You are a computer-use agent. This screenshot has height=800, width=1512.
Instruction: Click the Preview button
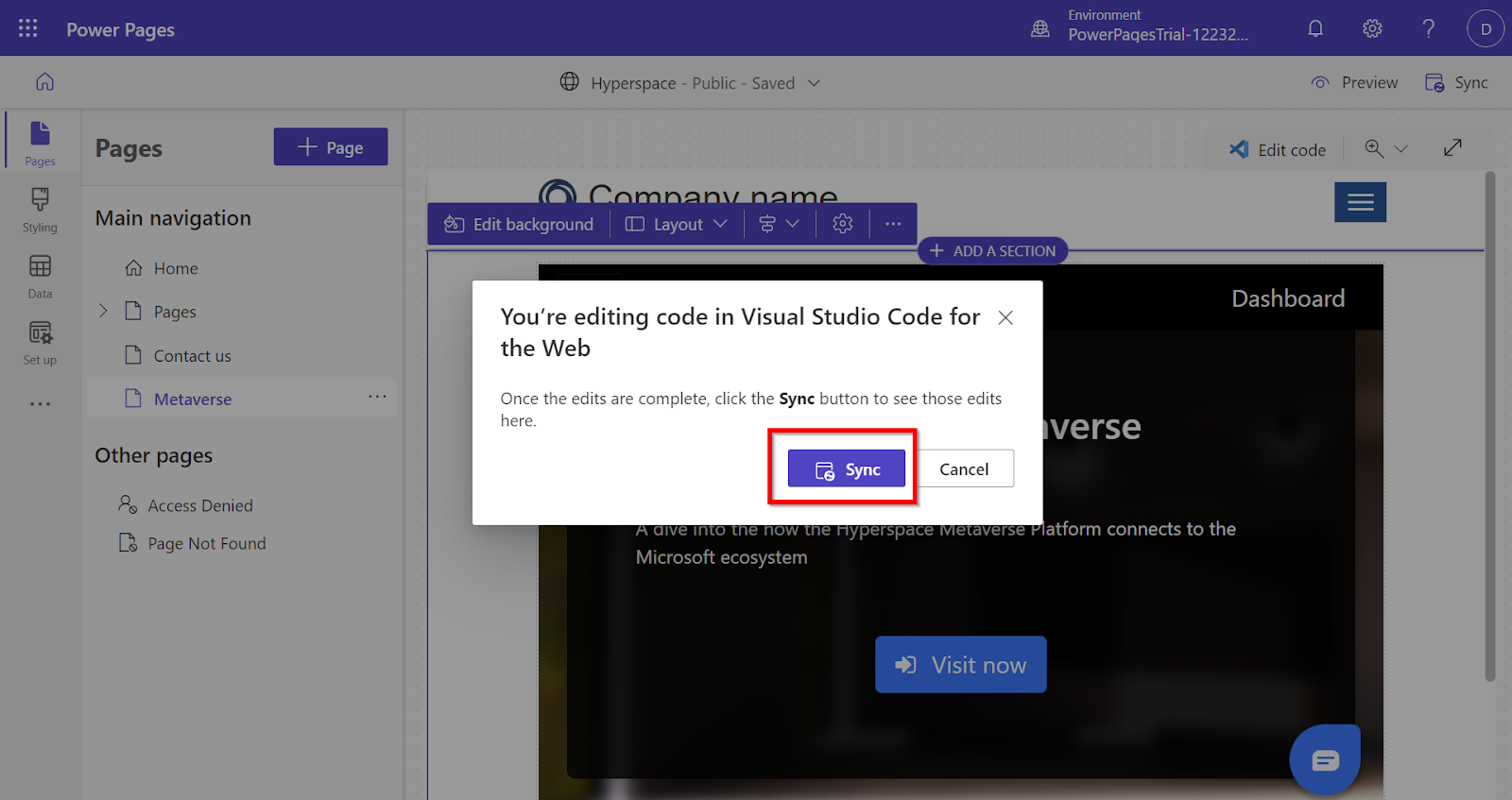(x=1354, y=83)
